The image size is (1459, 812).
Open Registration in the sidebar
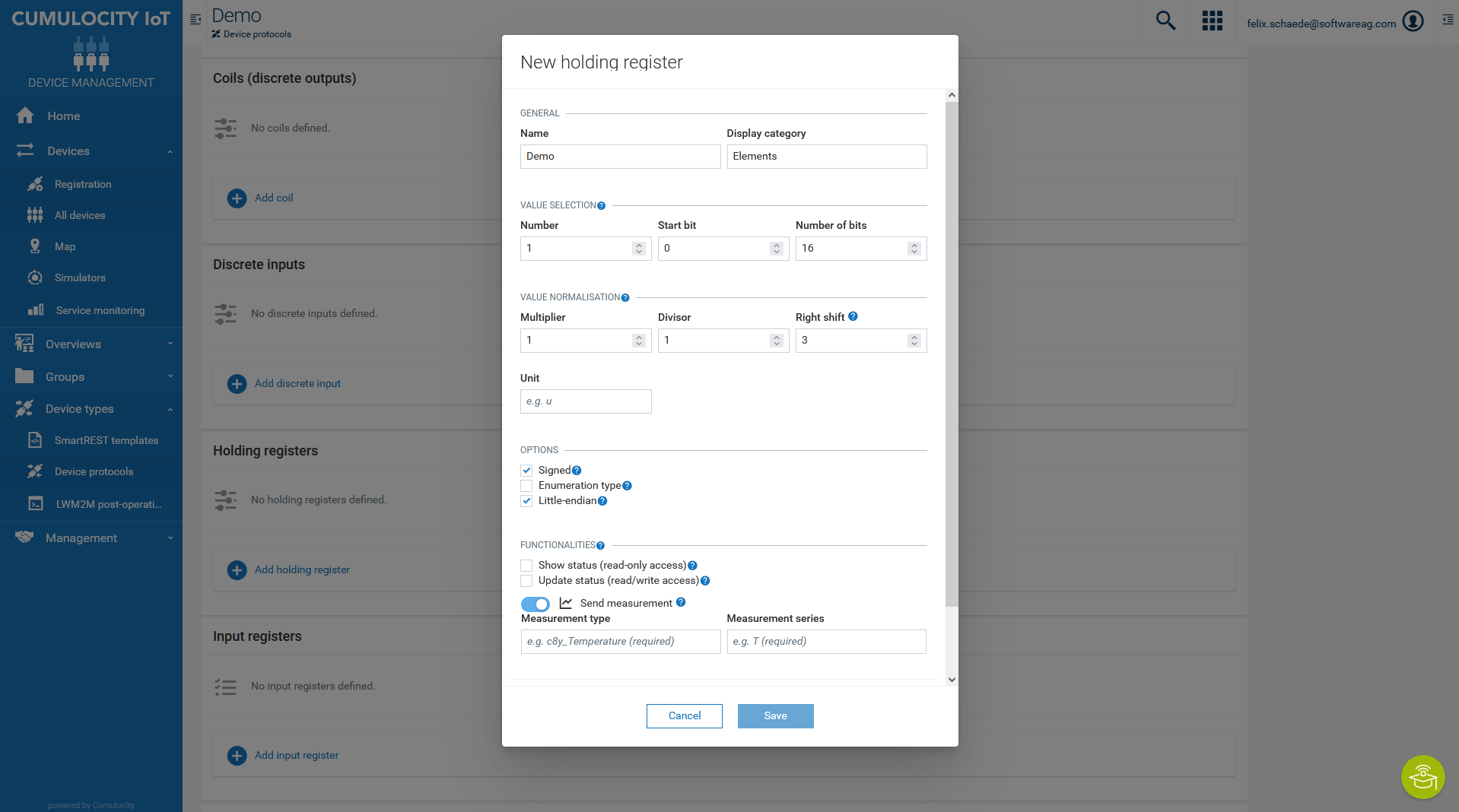(x=83, y=184)
